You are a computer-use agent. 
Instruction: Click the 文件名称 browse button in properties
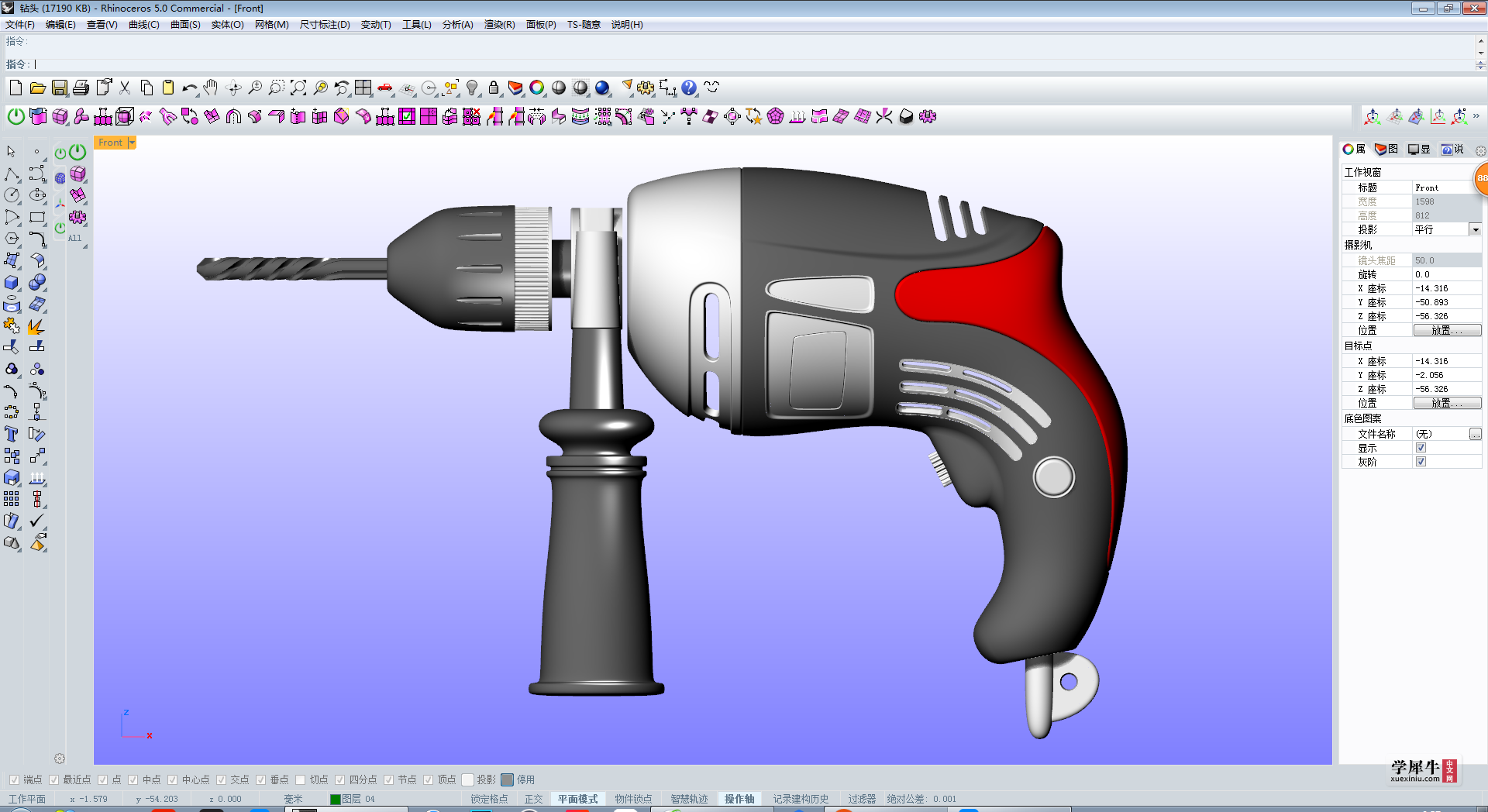[1475, 434]
